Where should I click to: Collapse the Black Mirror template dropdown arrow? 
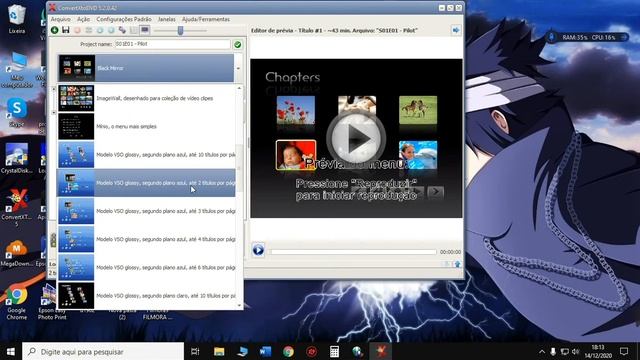click(x=238, y=68)
